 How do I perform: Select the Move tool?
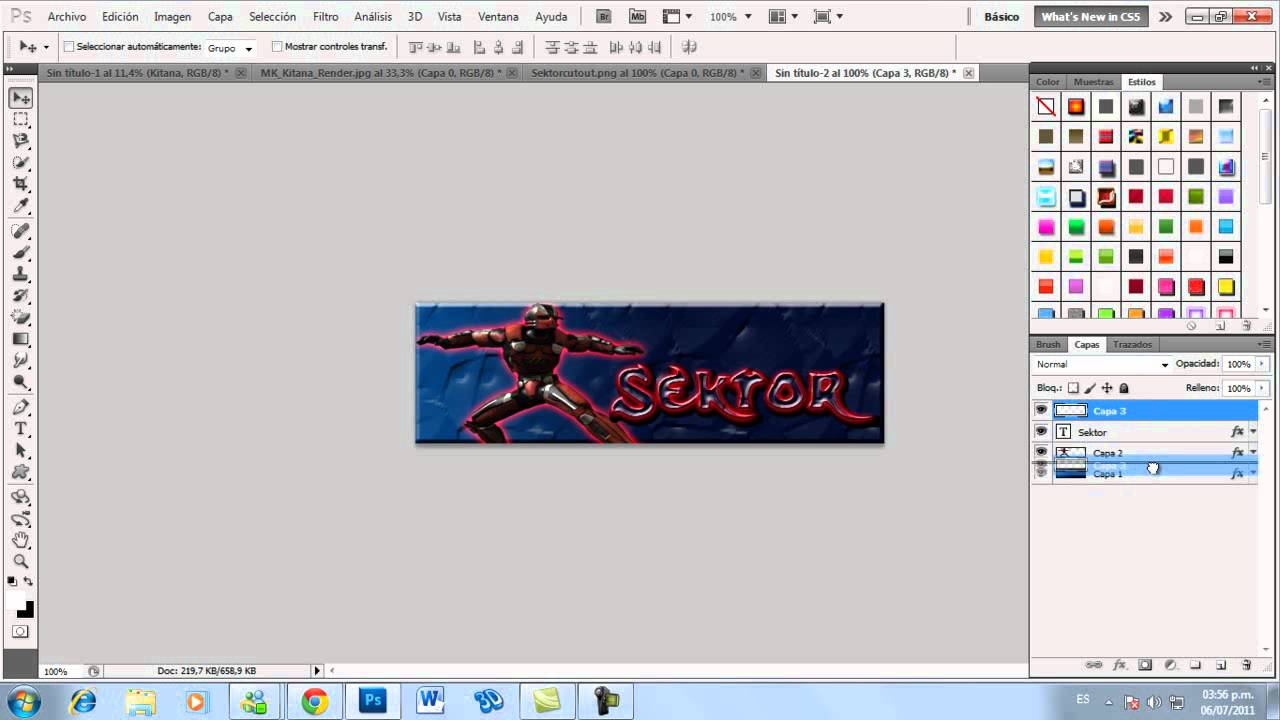click(20, 98)
